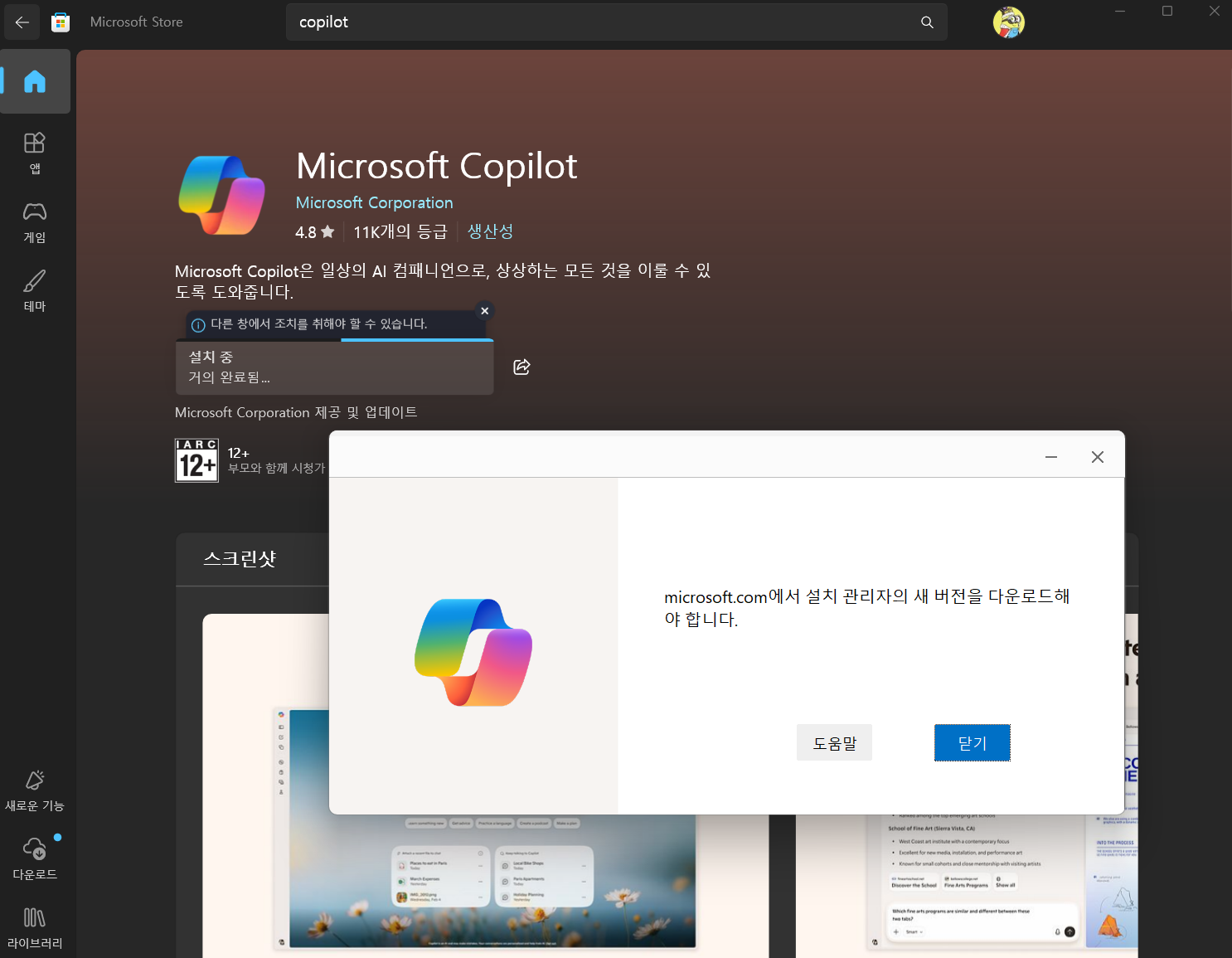Go back using the back arrow
This screenshot has width=1232, height=958.
point(22,22)
